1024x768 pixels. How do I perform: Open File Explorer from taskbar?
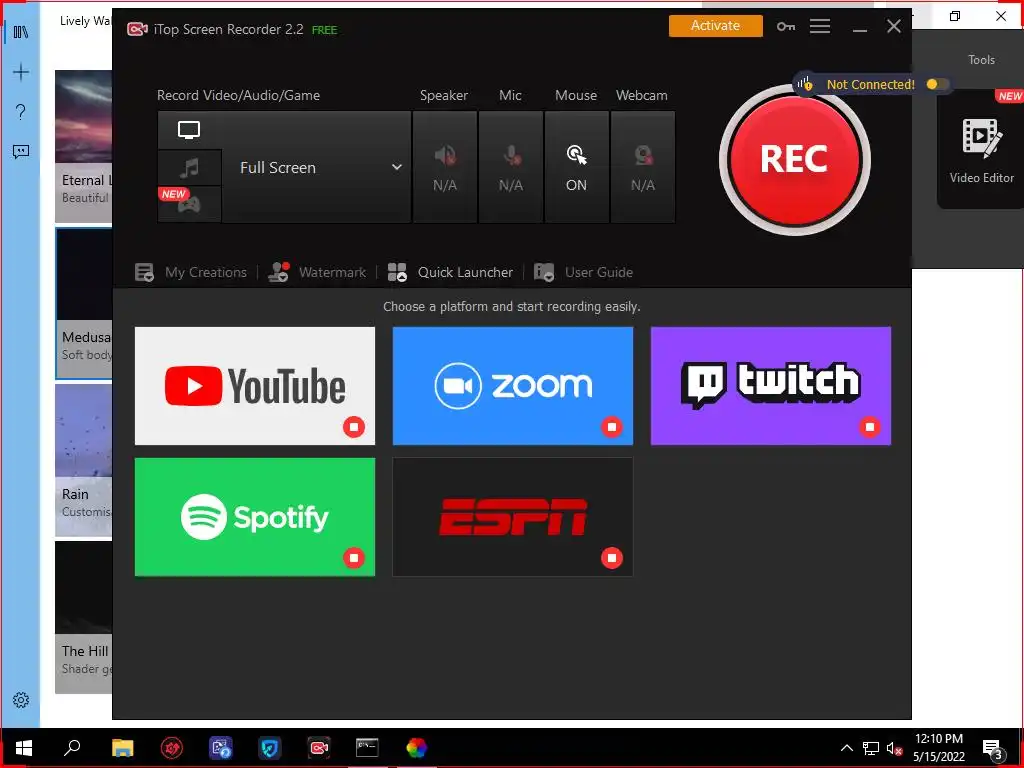click(122, 748)
